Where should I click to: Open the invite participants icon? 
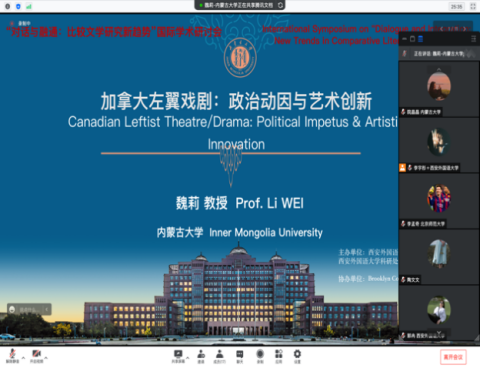[201, 356]
